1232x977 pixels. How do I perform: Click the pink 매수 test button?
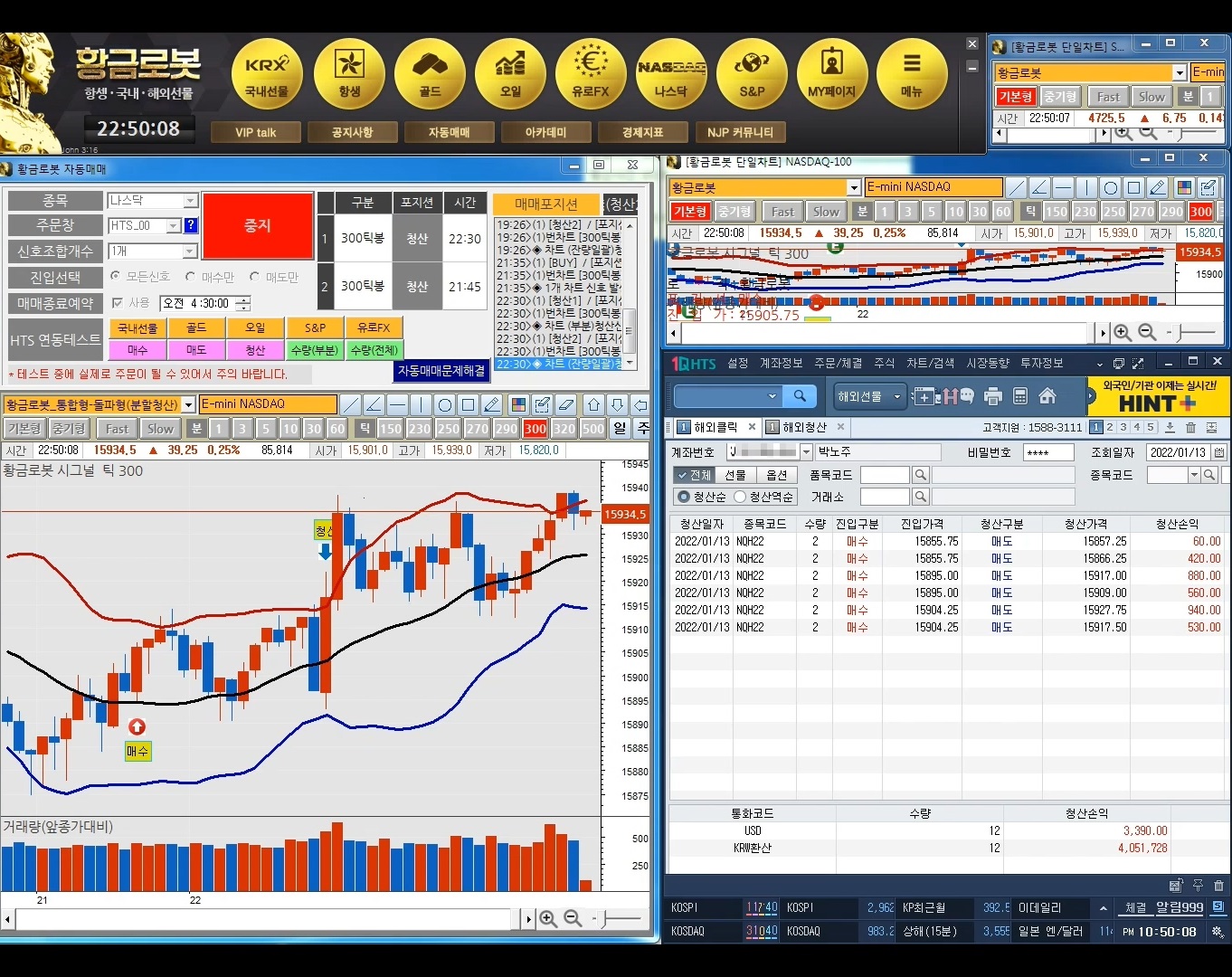(137, 349)
